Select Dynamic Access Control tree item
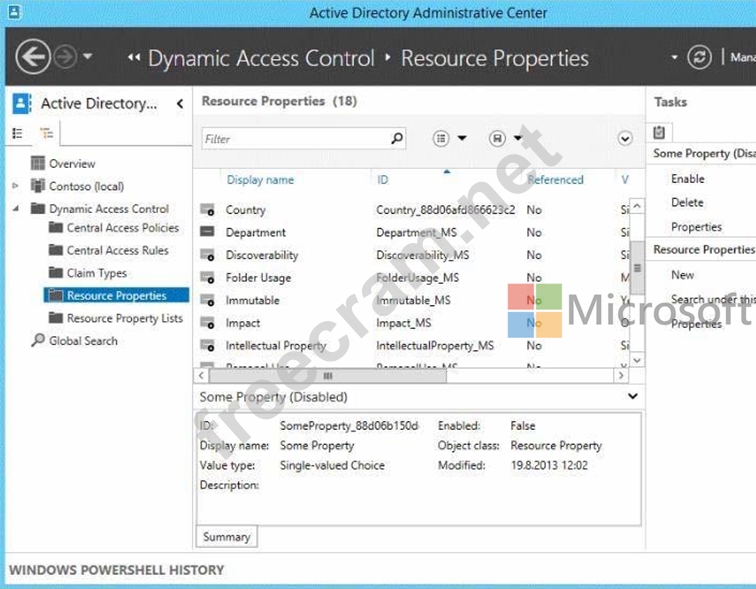Image resolution: width=756 pixels, height=589 pixels. [108, 209]
